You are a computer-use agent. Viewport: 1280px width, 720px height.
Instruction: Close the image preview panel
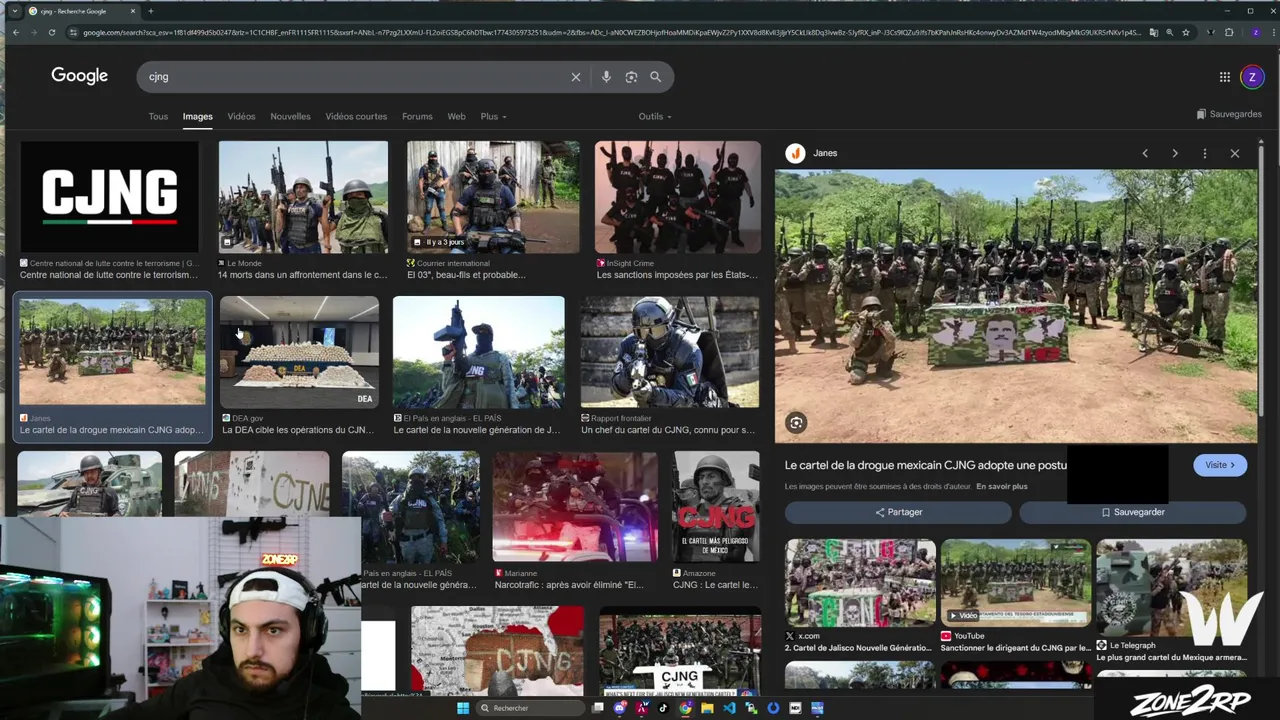[x=1235, y=153]
